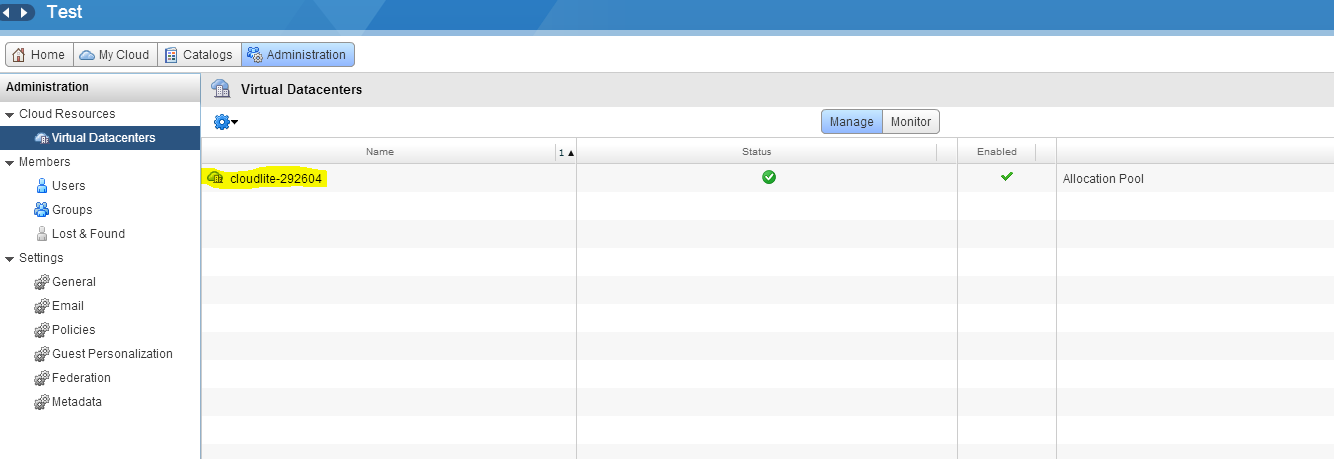This screenshot has height=459, width=1334.
Task: Select the Administration tab
Action: 297,55
